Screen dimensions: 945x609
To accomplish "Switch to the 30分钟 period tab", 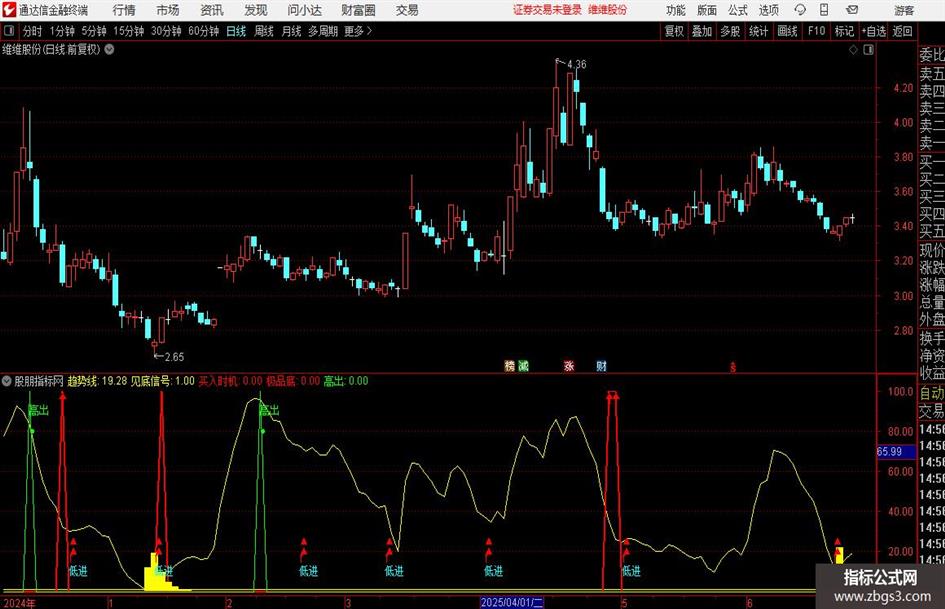I will click(x=166, y=31).
